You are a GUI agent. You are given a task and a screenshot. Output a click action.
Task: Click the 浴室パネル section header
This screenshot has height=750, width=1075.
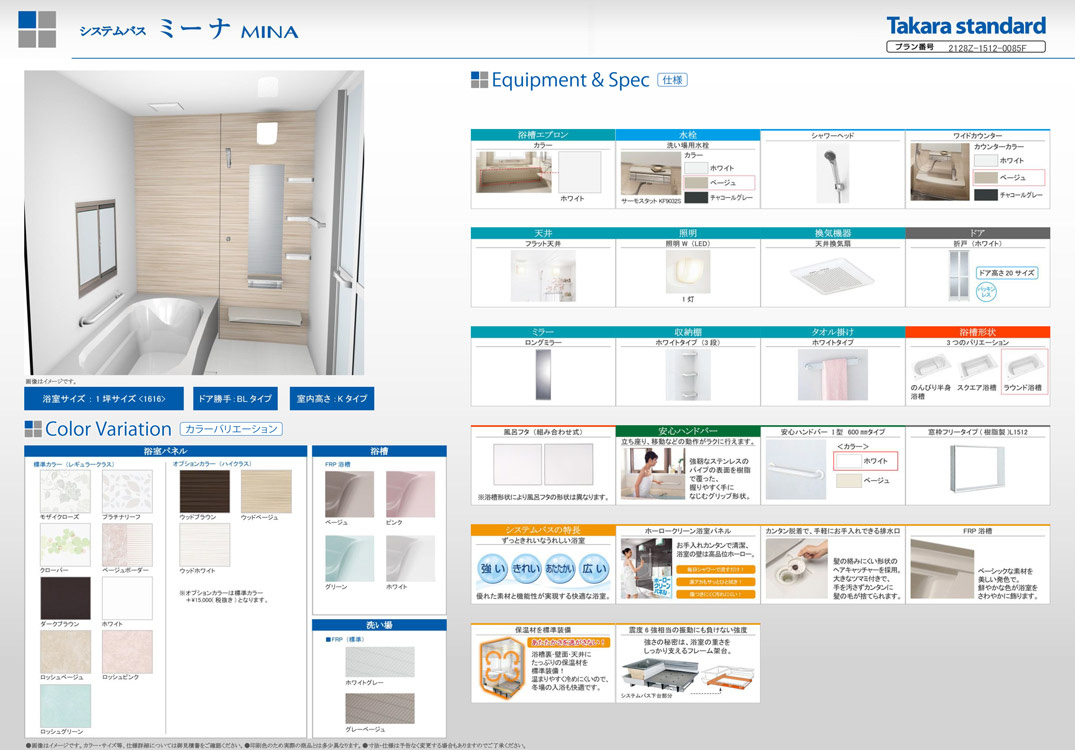click(165, 451)
